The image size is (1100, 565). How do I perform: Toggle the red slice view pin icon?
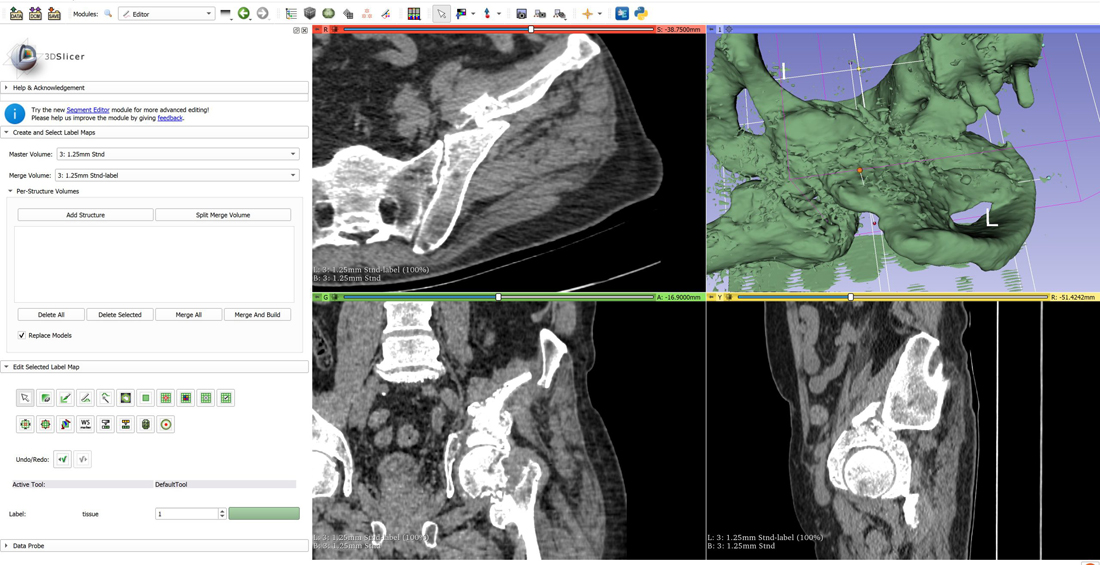click(318, 30)
